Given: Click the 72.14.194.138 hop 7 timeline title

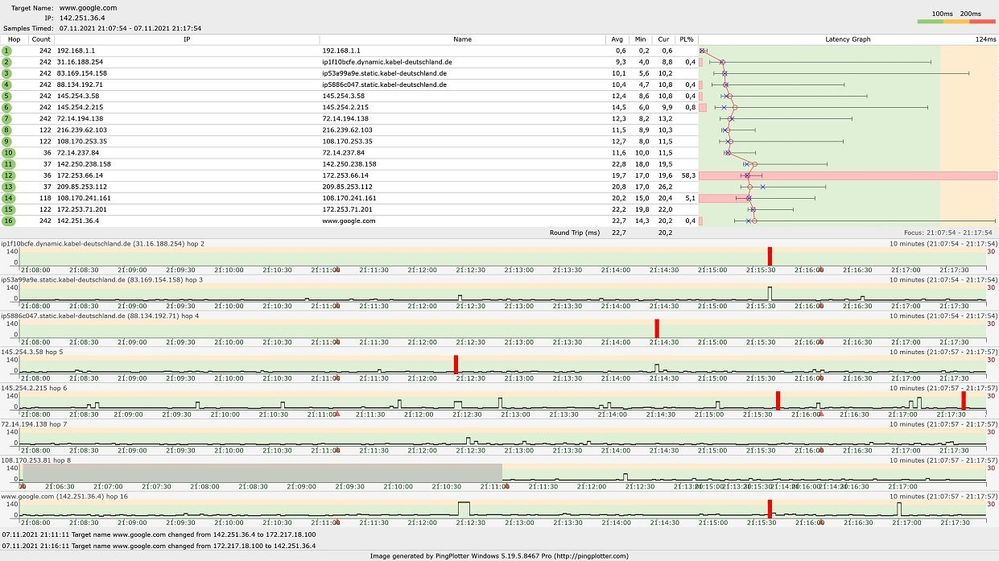Looking at the screenshot, I should click(x=34, y=424).
